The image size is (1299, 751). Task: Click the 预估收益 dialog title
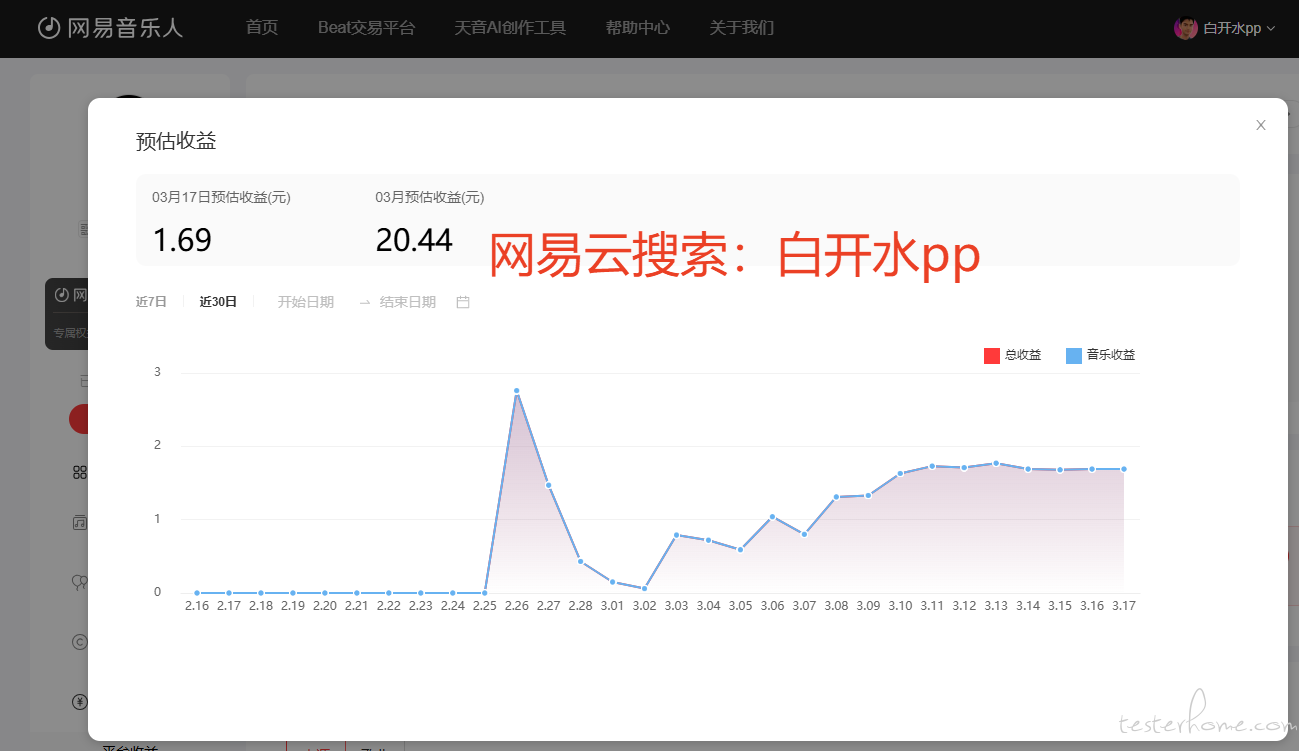coord(176,141)
